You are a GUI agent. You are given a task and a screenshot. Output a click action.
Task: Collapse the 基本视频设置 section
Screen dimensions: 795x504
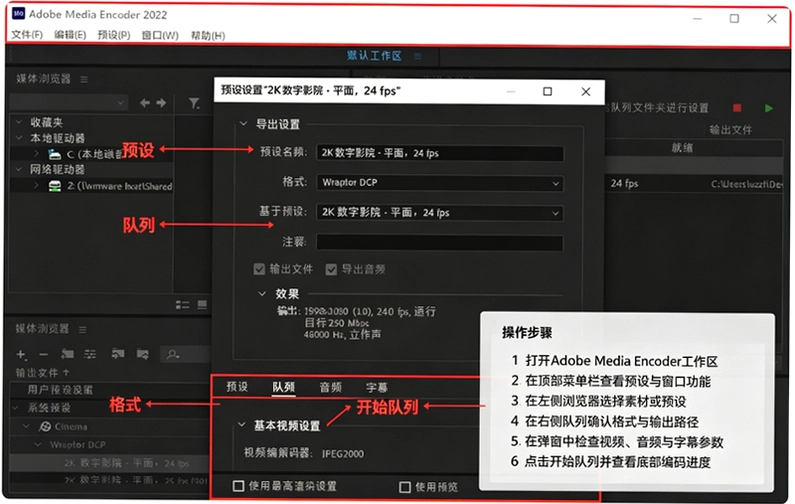[242, 424]
